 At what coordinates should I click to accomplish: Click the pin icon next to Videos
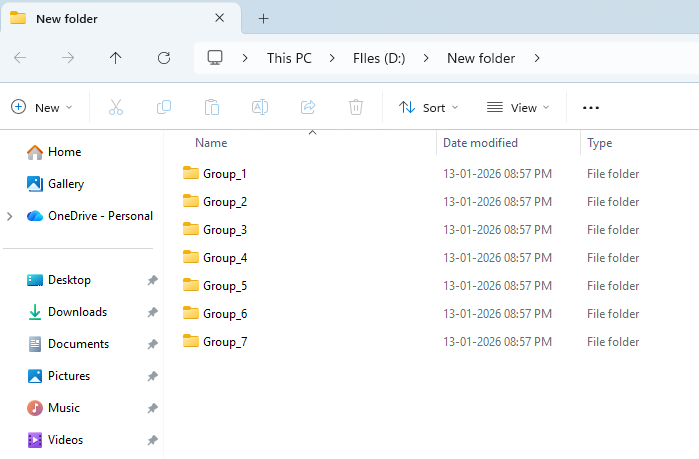152,440
